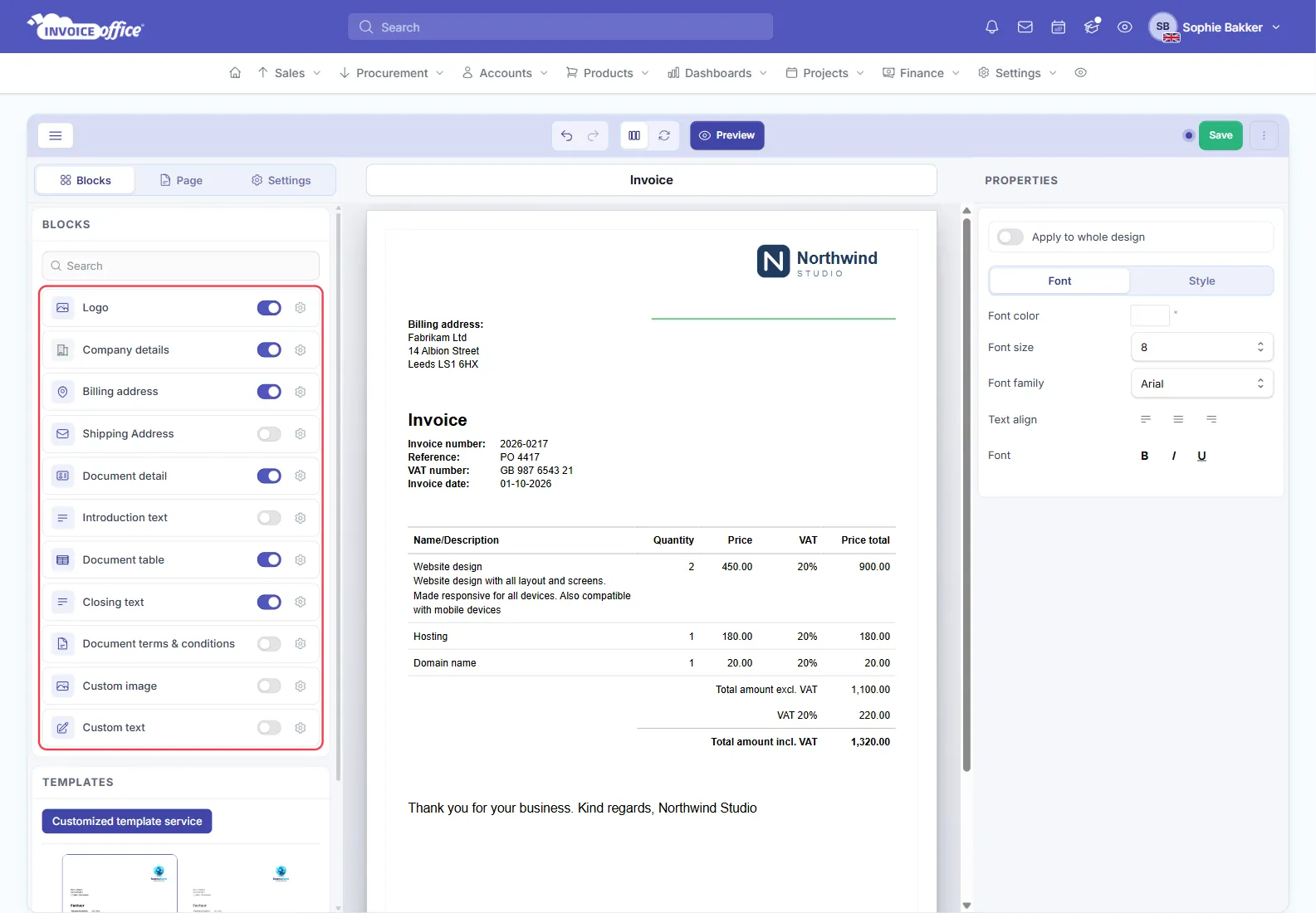
Task: Open more options next to Save
Action: point(1264,135)
